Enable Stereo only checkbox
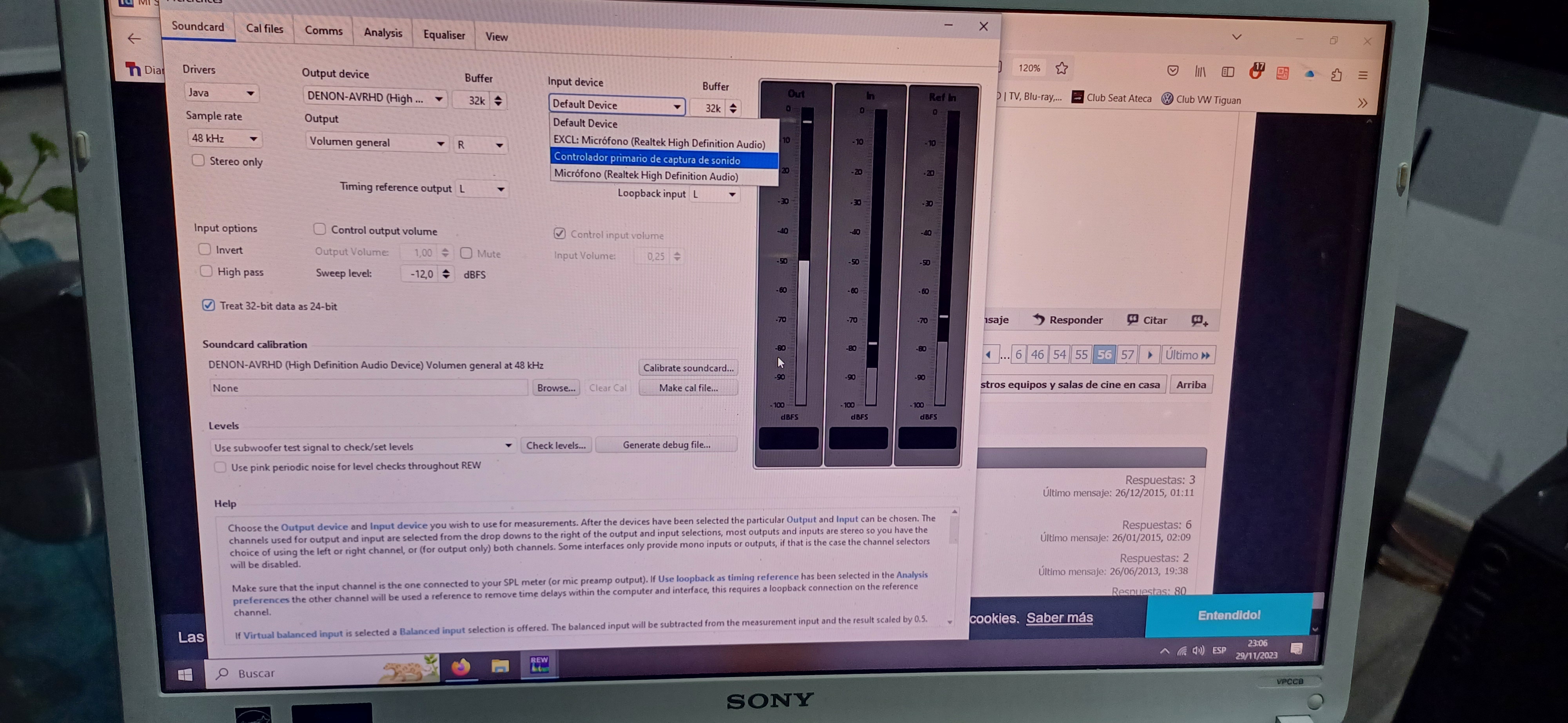This screenshot has height=723, width=1568. [x=198, y=160]
